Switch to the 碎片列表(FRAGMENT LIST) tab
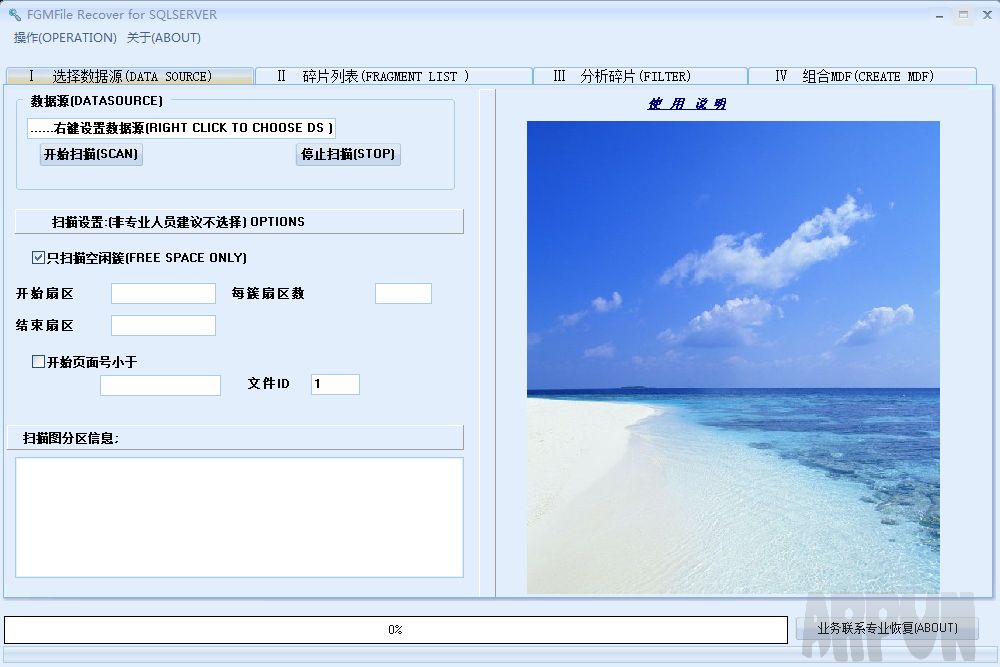1000x667 pixels. tap(392, 75)
